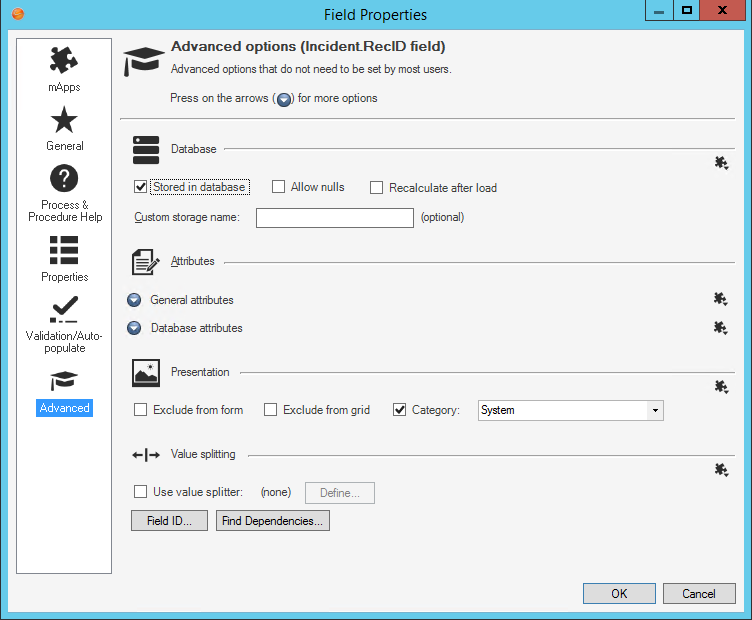Enable Use value splitter checkbox
The height and width of the screenshot is (620, 752).
click(x=141, y=492)
